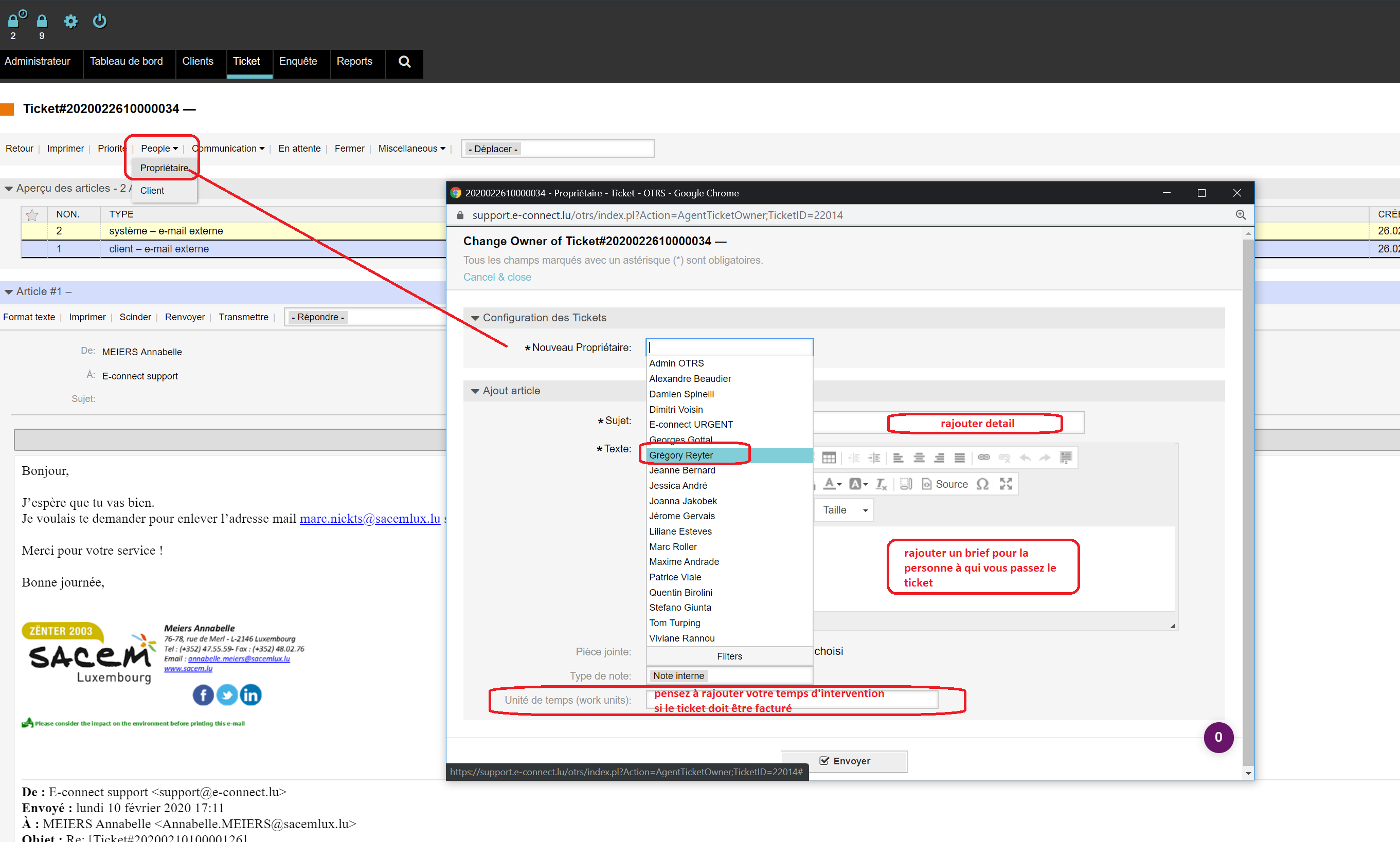Select Admin OTRS from owner list

pos(729,363)
